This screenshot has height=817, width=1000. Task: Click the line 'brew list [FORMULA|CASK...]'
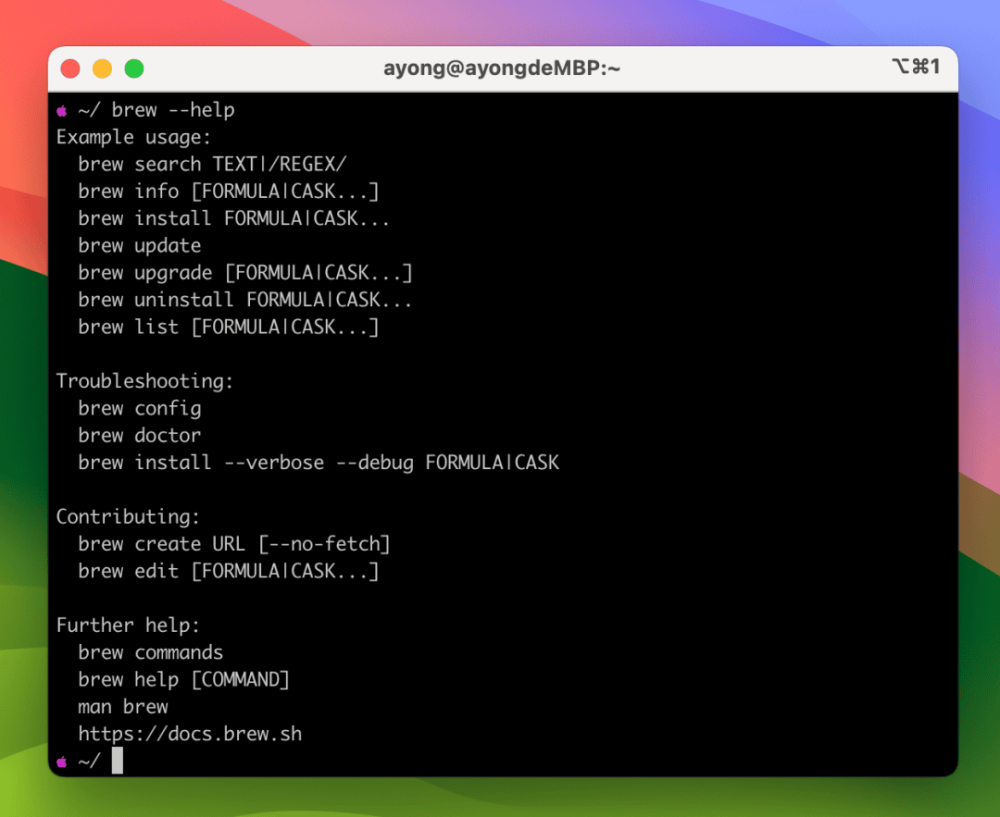coord(229,327)
